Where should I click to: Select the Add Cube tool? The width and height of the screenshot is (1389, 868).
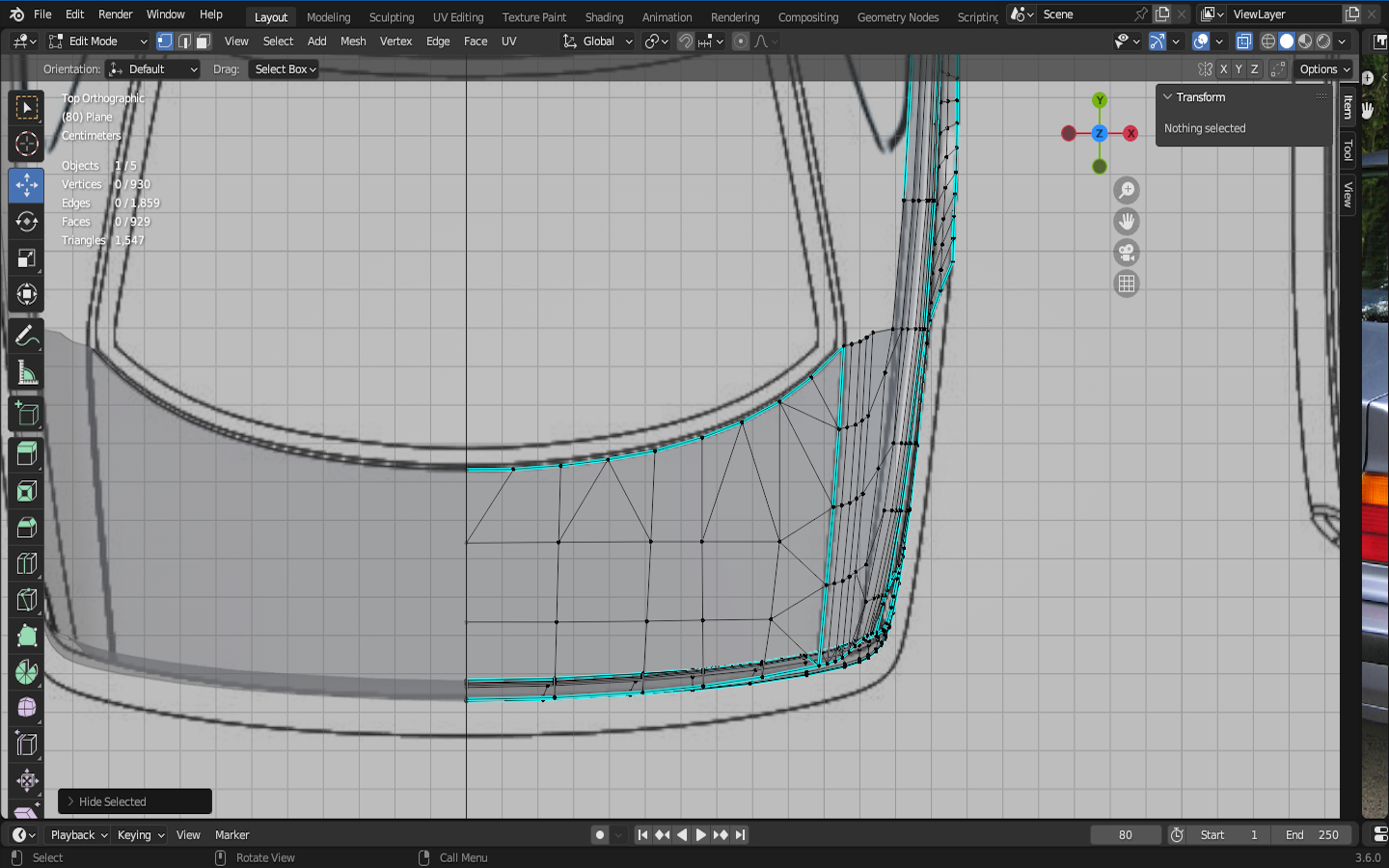(x=27, y=415)
